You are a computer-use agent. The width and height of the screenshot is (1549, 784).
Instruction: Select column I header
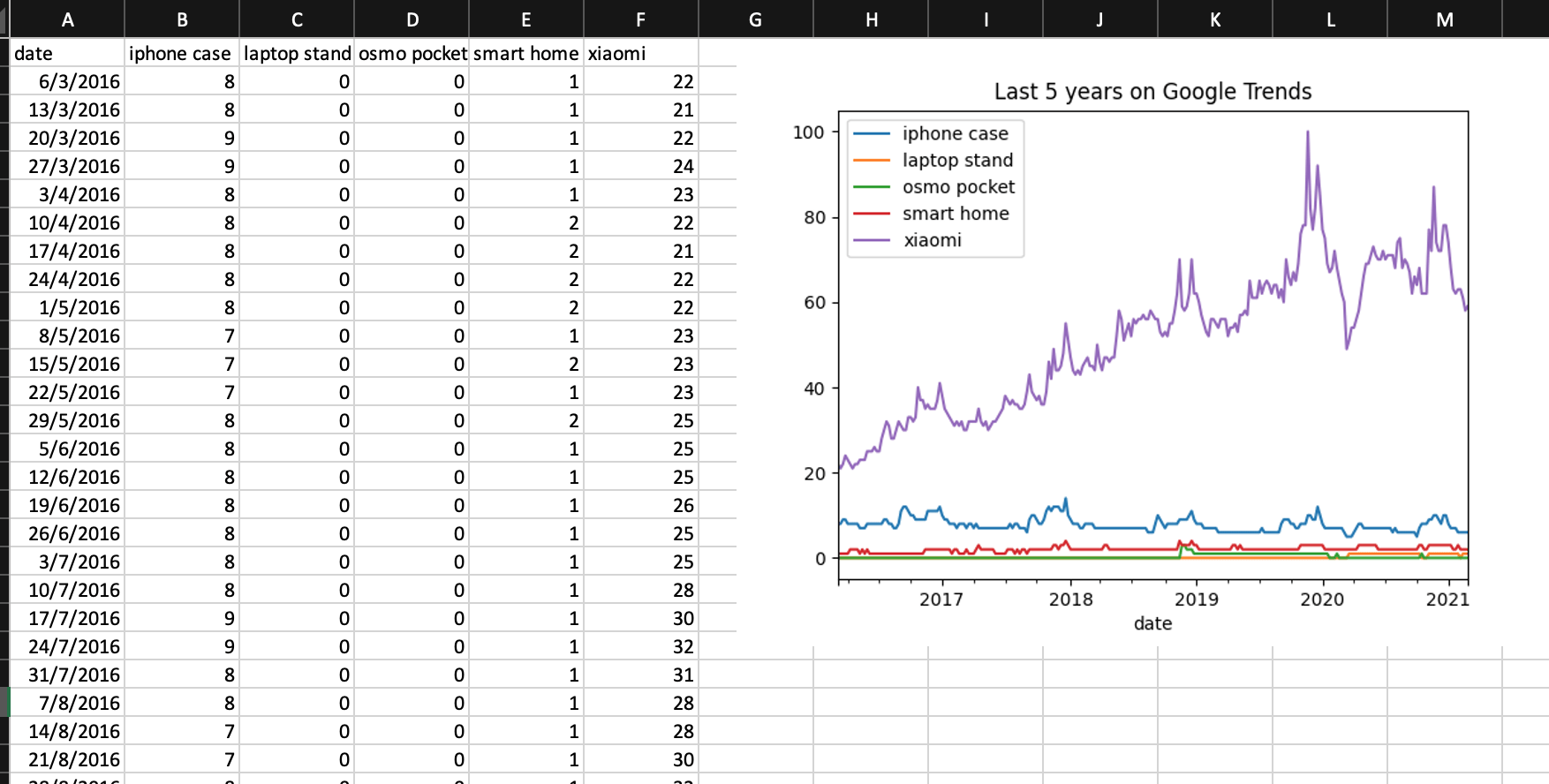[x=986, y=19]
